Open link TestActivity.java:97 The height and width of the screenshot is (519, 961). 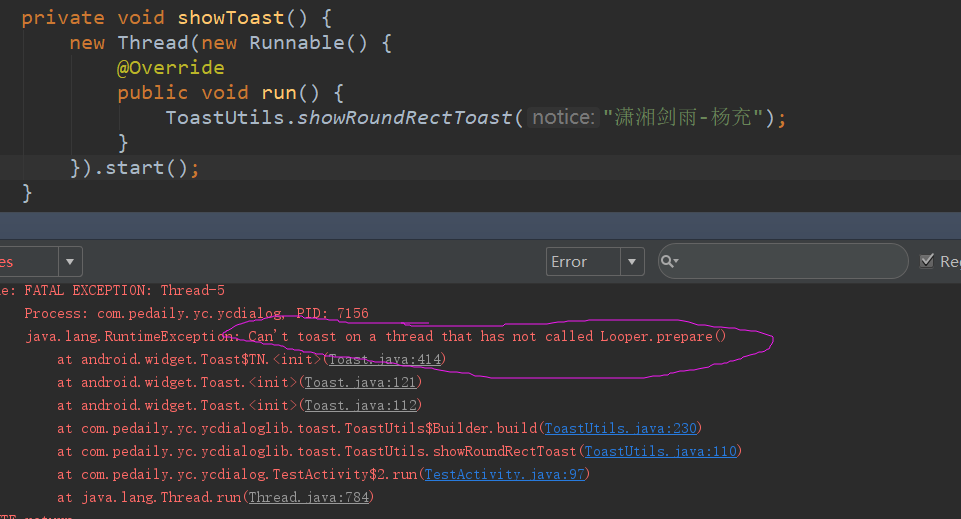pos(504,474)
